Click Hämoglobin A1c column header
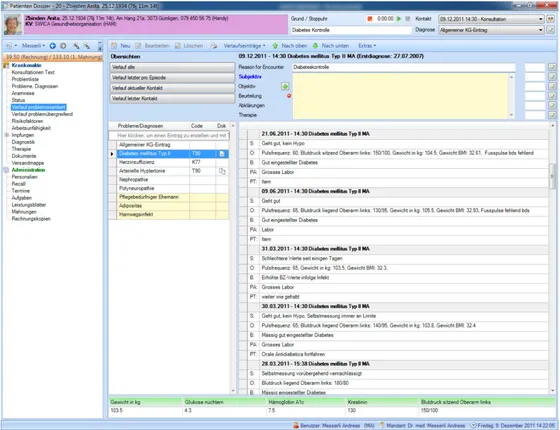 pos(305,402)
